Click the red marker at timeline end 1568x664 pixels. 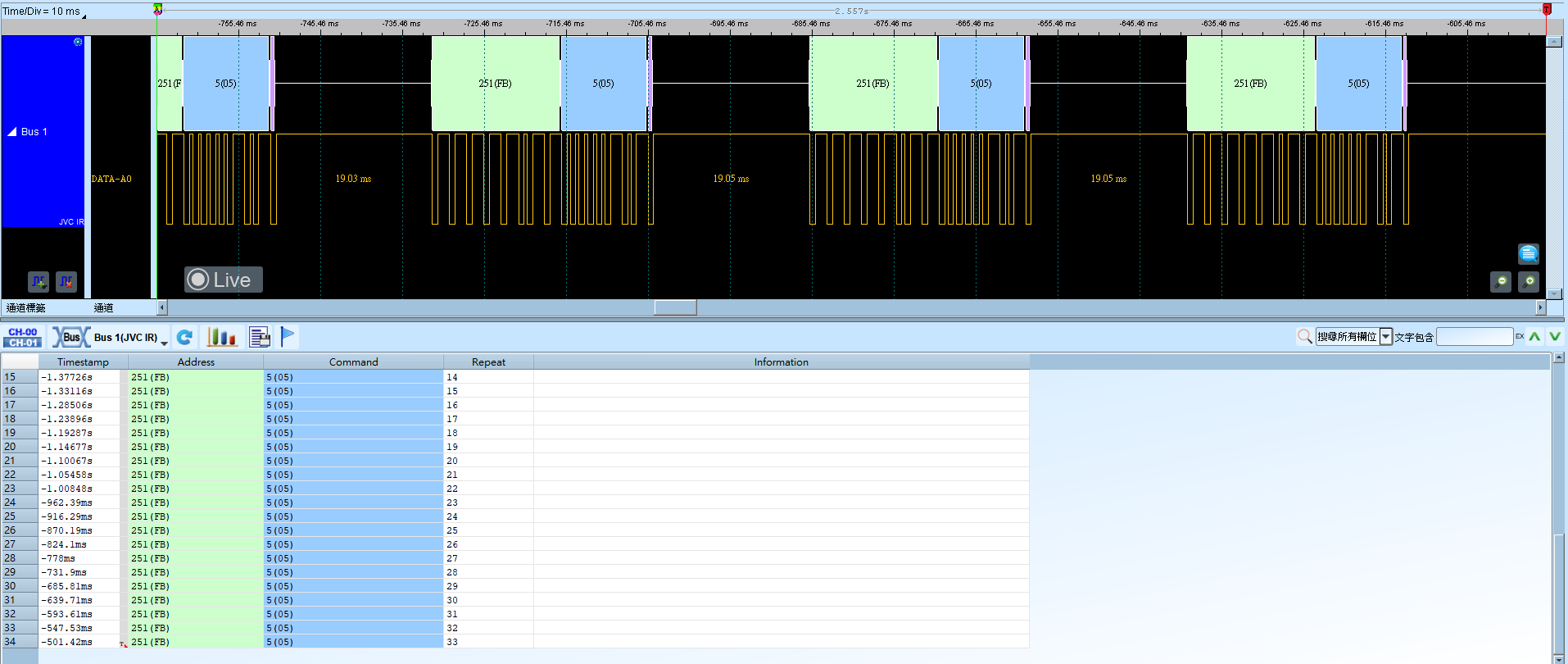(x=1547, y=10)
